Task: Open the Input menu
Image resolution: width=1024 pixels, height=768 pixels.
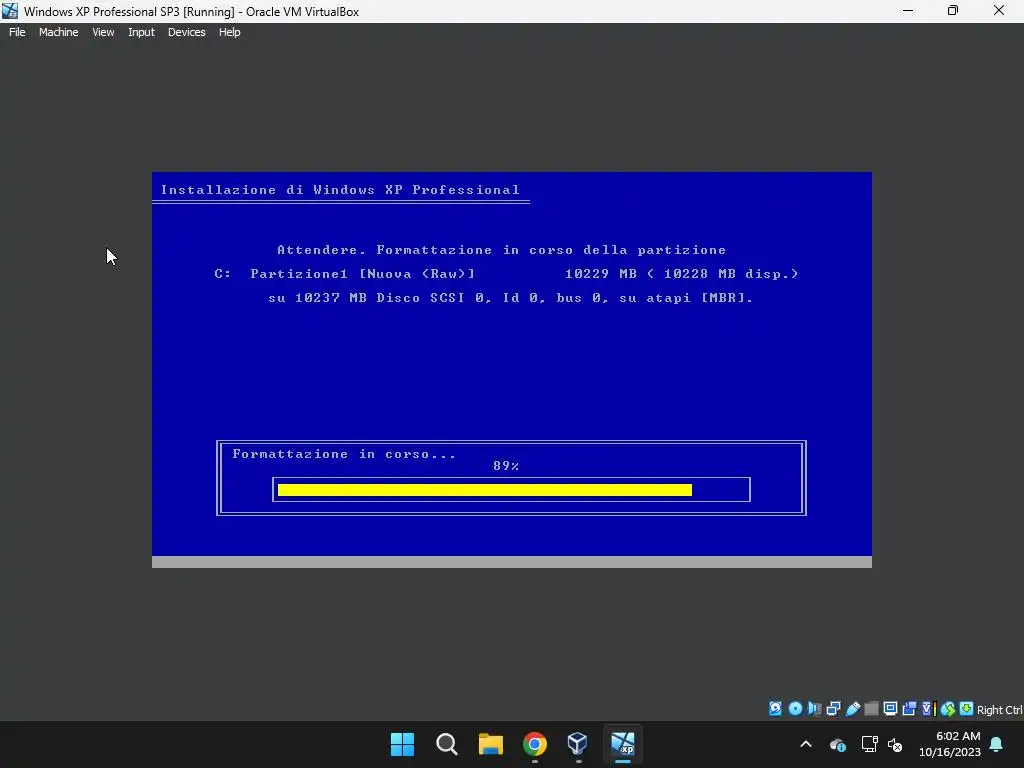Action: [x=141, y=32]
